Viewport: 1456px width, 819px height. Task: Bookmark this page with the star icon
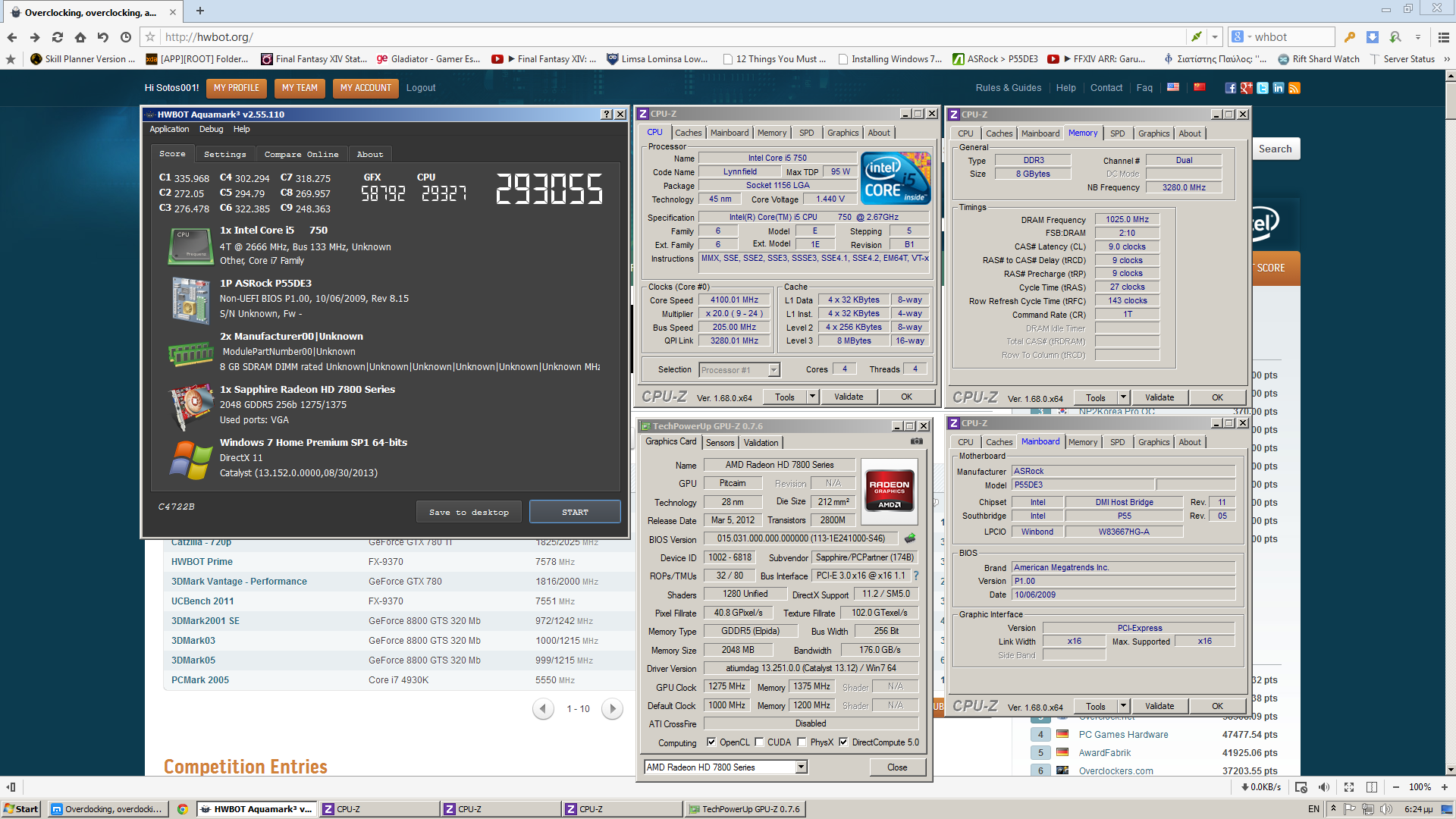[150, 37]
